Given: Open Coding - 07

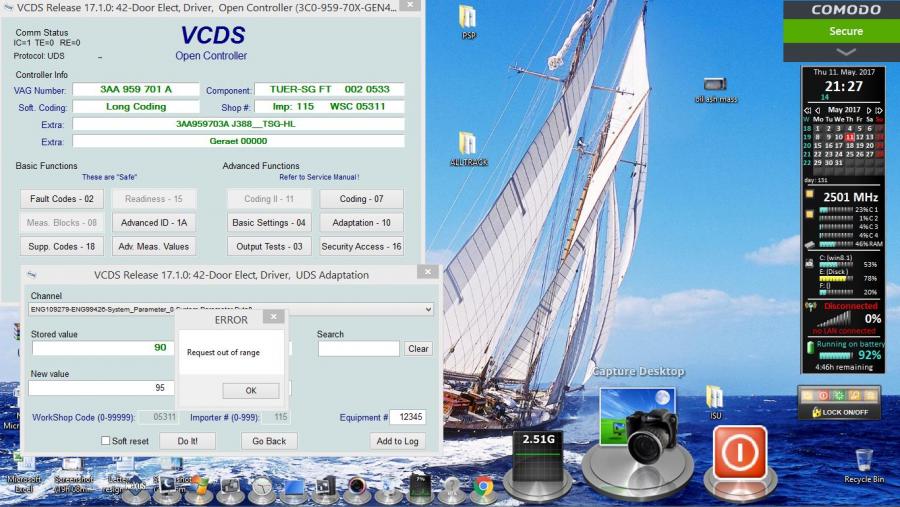Looking at the screenshot, I should pyautogui.click(x=362, y=199).
